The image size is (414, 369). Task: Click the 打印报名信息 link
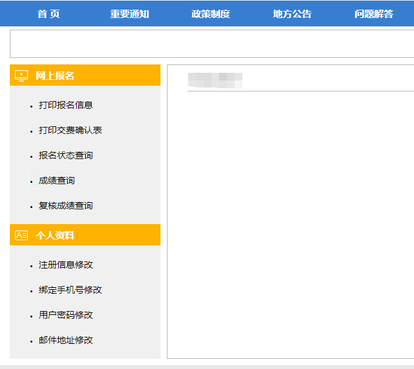66,105
